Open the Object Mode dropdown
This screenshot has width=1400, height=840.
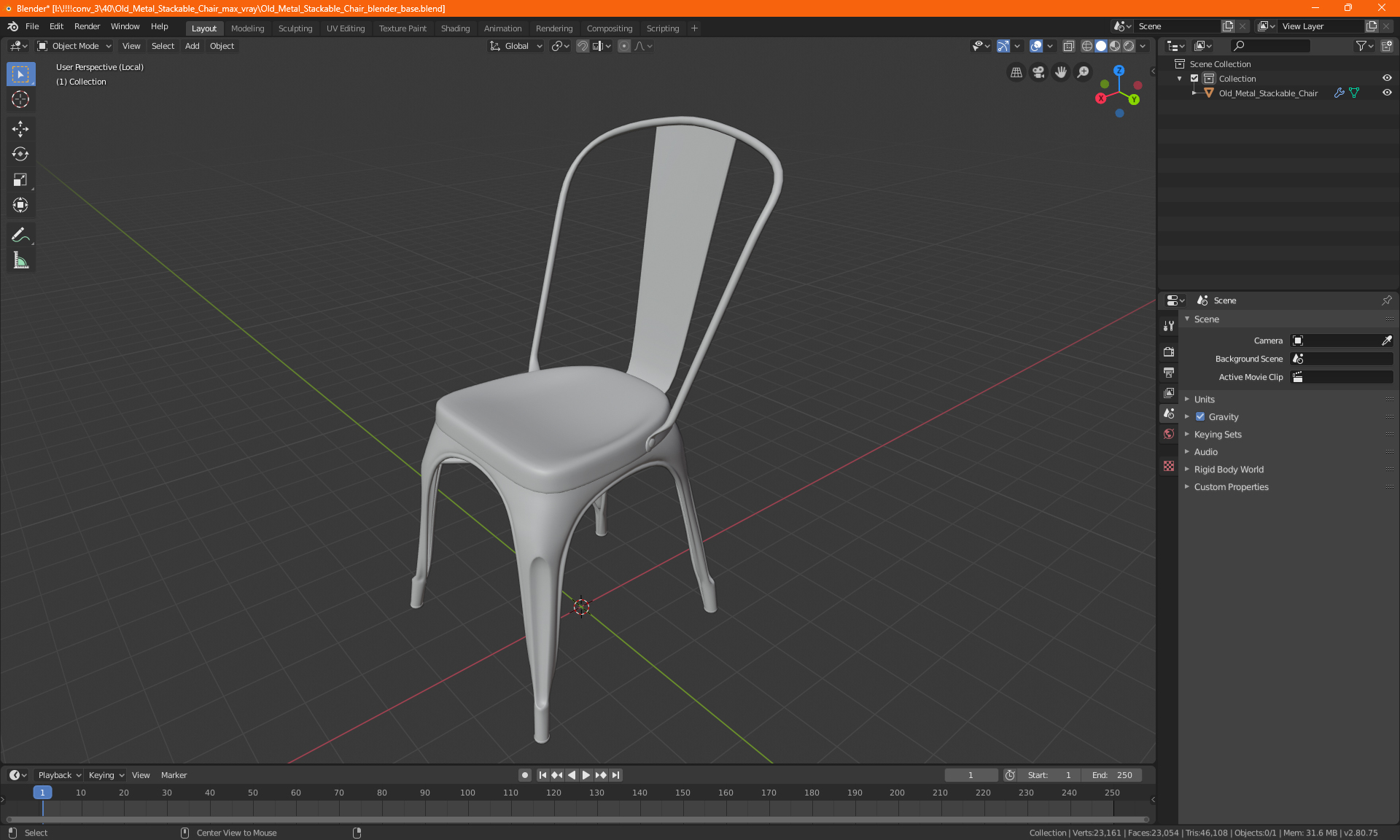[x=74, y=46]
